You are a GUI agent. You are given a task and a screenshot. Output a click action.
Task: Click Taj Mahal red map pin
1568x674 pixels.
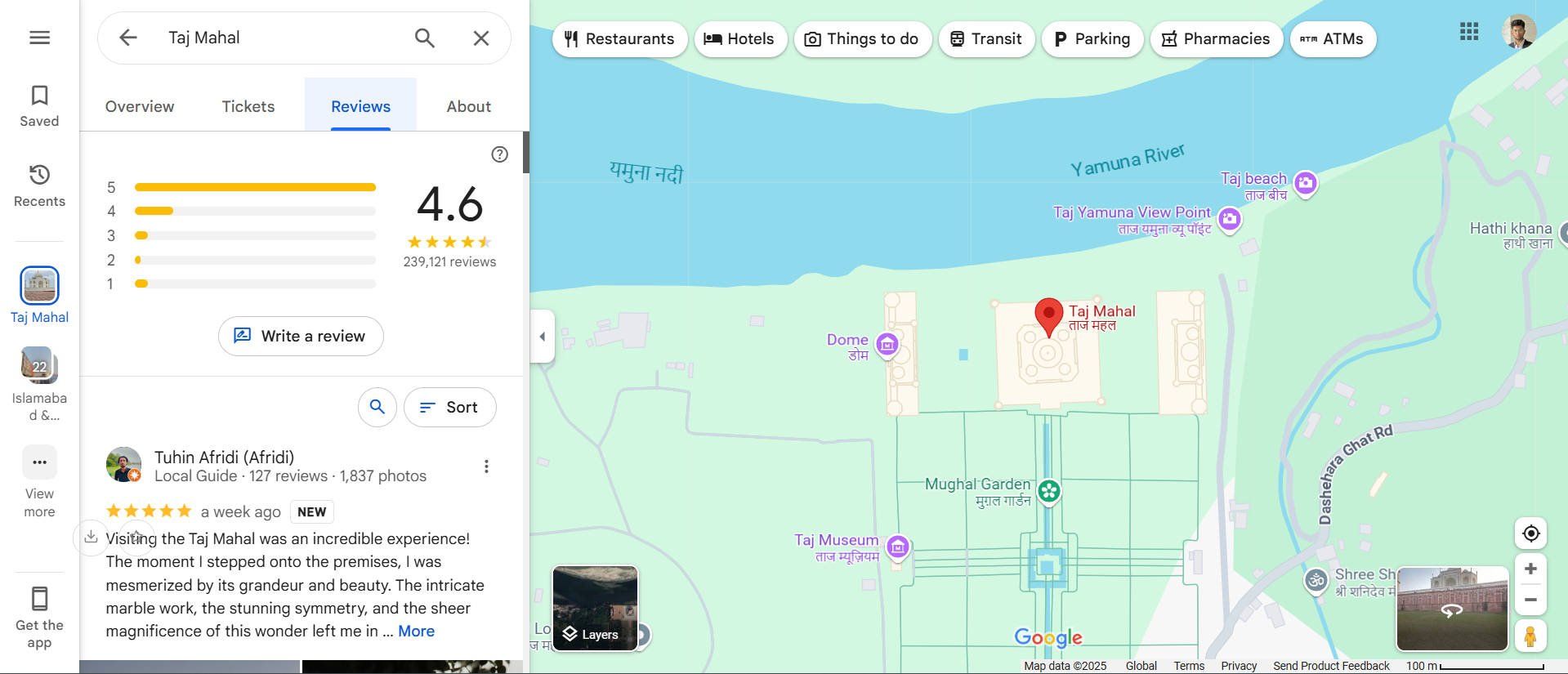pyautogui.click(x=1049, y=317)
